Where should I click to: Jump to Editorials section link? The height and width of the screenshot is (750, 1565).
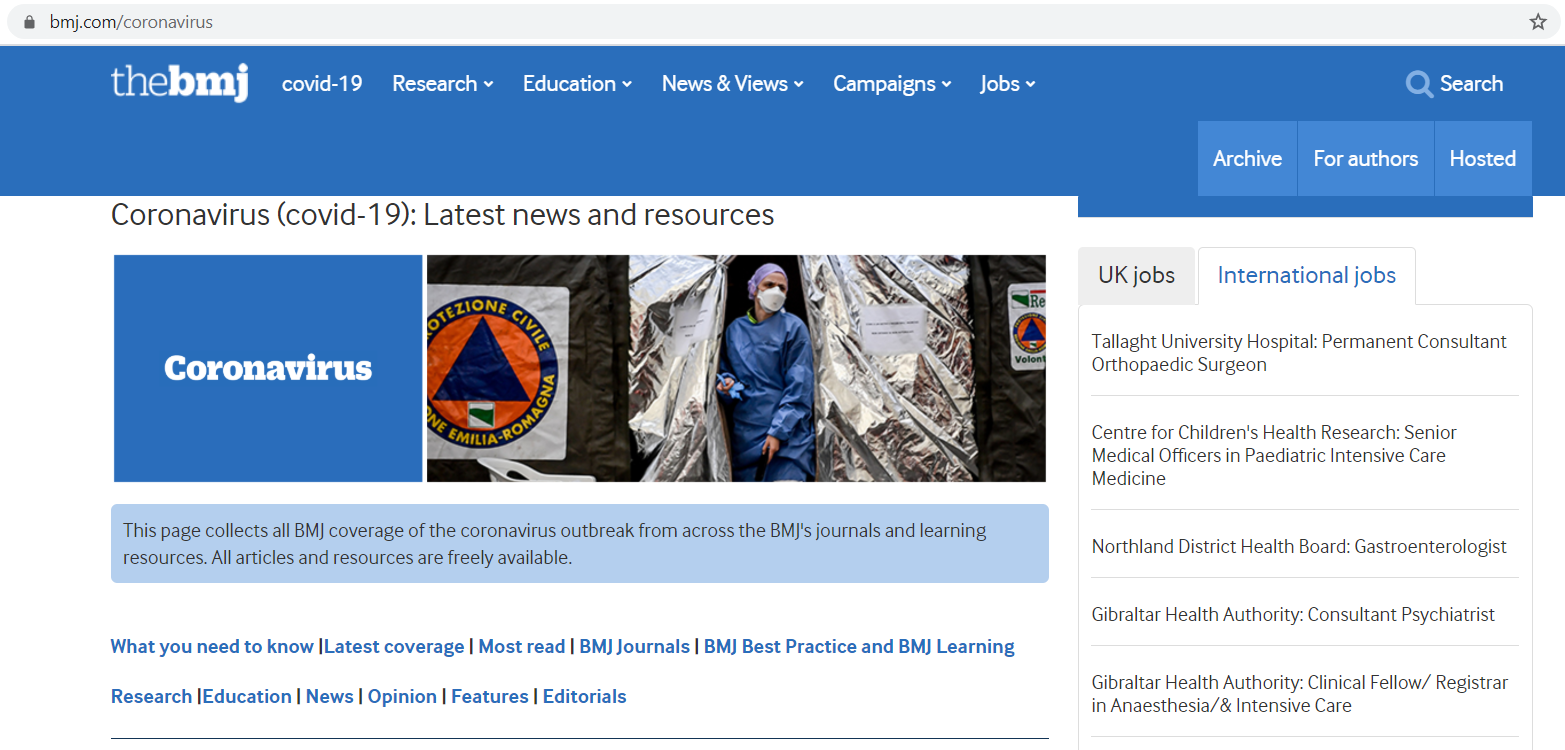pyautogui.click(x=585, y=697)
